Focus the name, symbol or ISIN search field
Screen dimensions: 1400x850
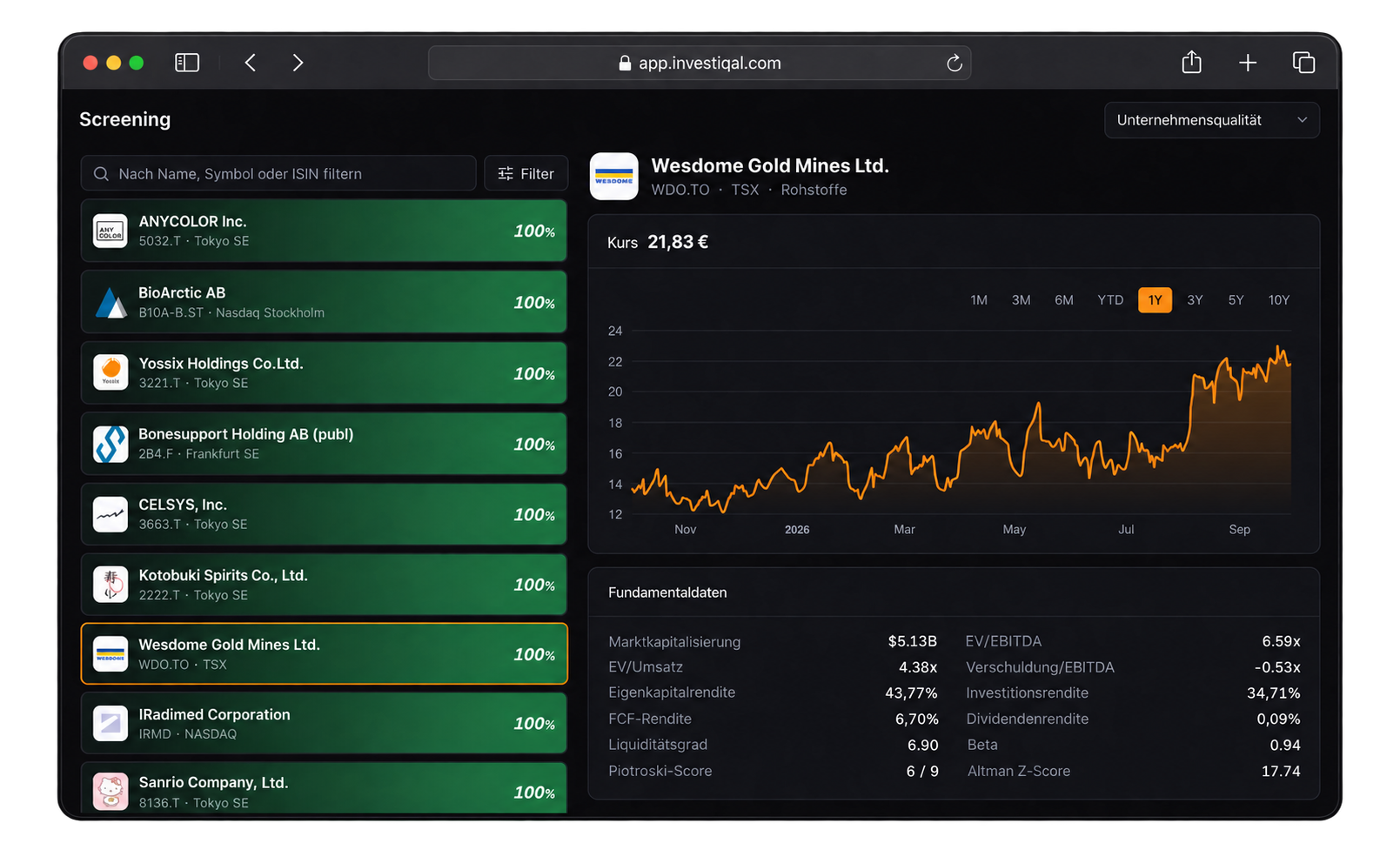[x=278, y=174]
